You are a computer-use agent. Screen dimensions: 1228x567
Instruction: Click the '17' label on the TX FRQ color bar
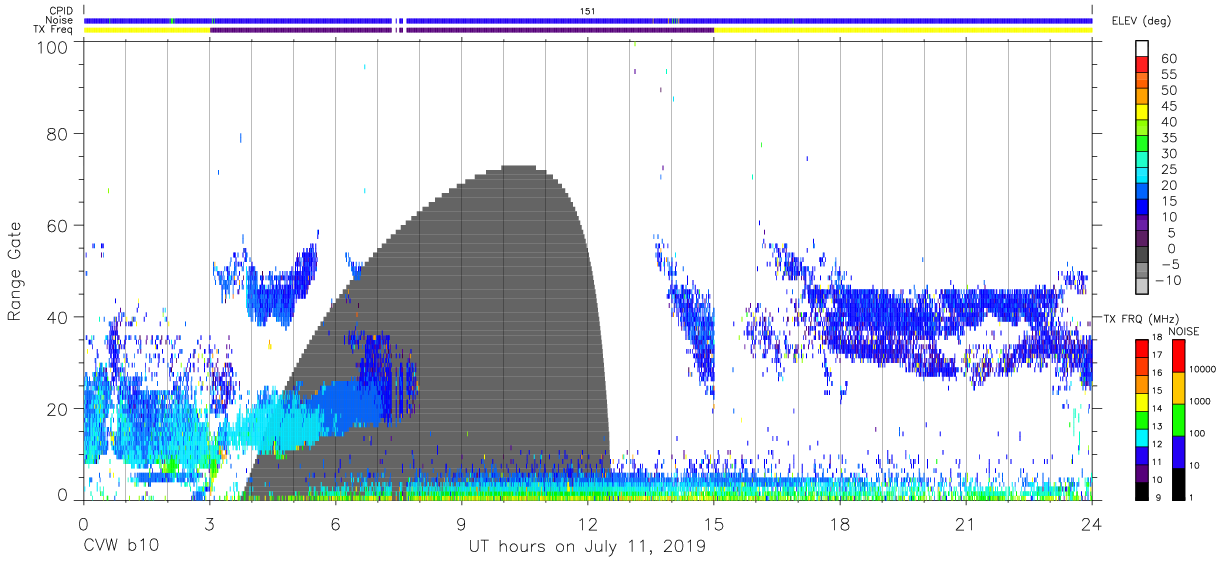[x=1157, y=355]
